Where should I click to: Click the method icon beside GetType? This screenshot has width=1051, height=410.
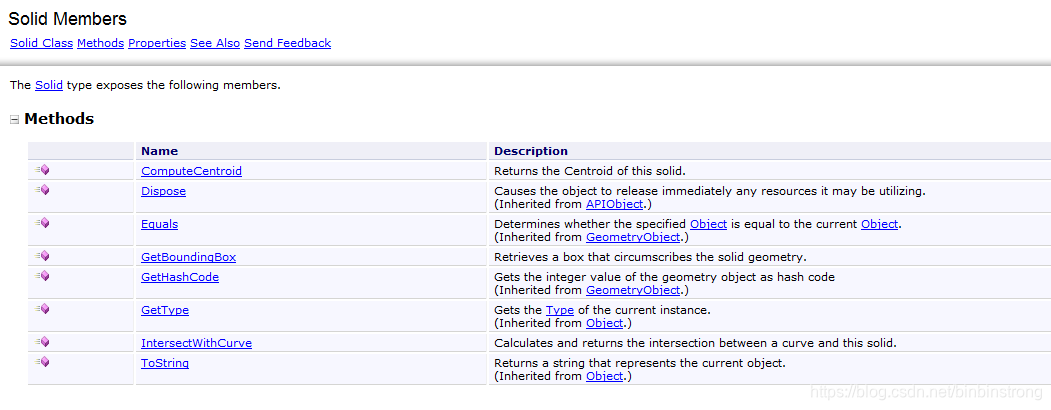point(43,309)
